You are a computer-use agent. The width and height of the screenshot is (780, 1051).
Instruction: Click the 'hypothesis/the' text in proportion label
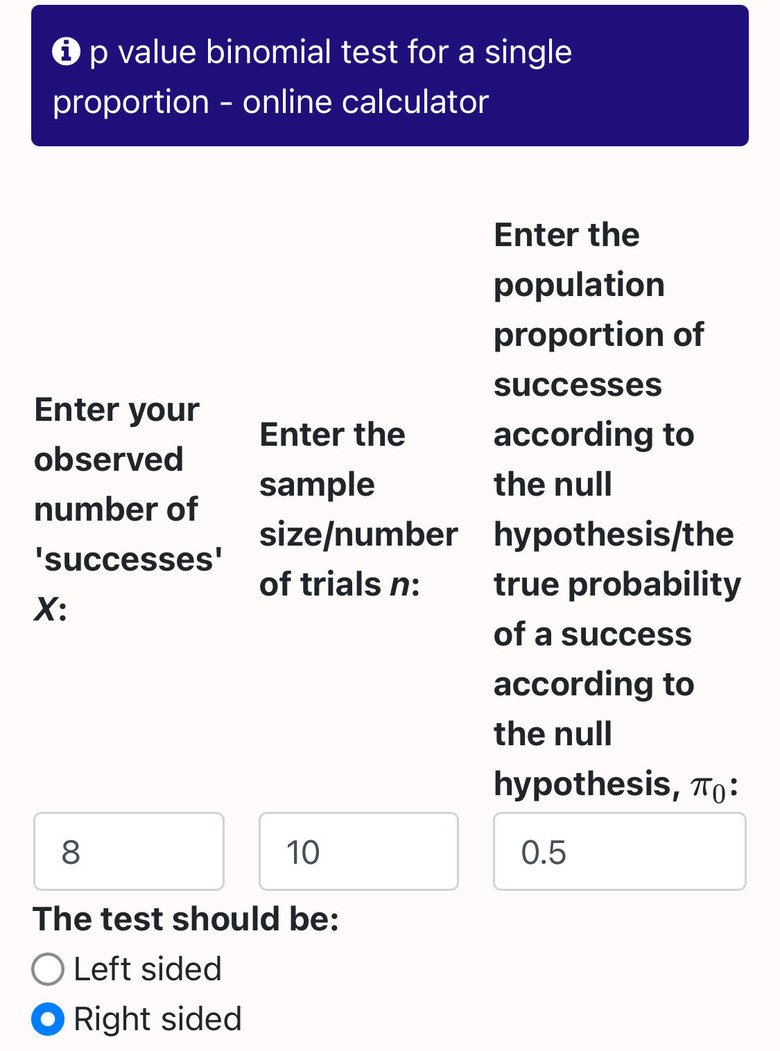coord(614,535)
